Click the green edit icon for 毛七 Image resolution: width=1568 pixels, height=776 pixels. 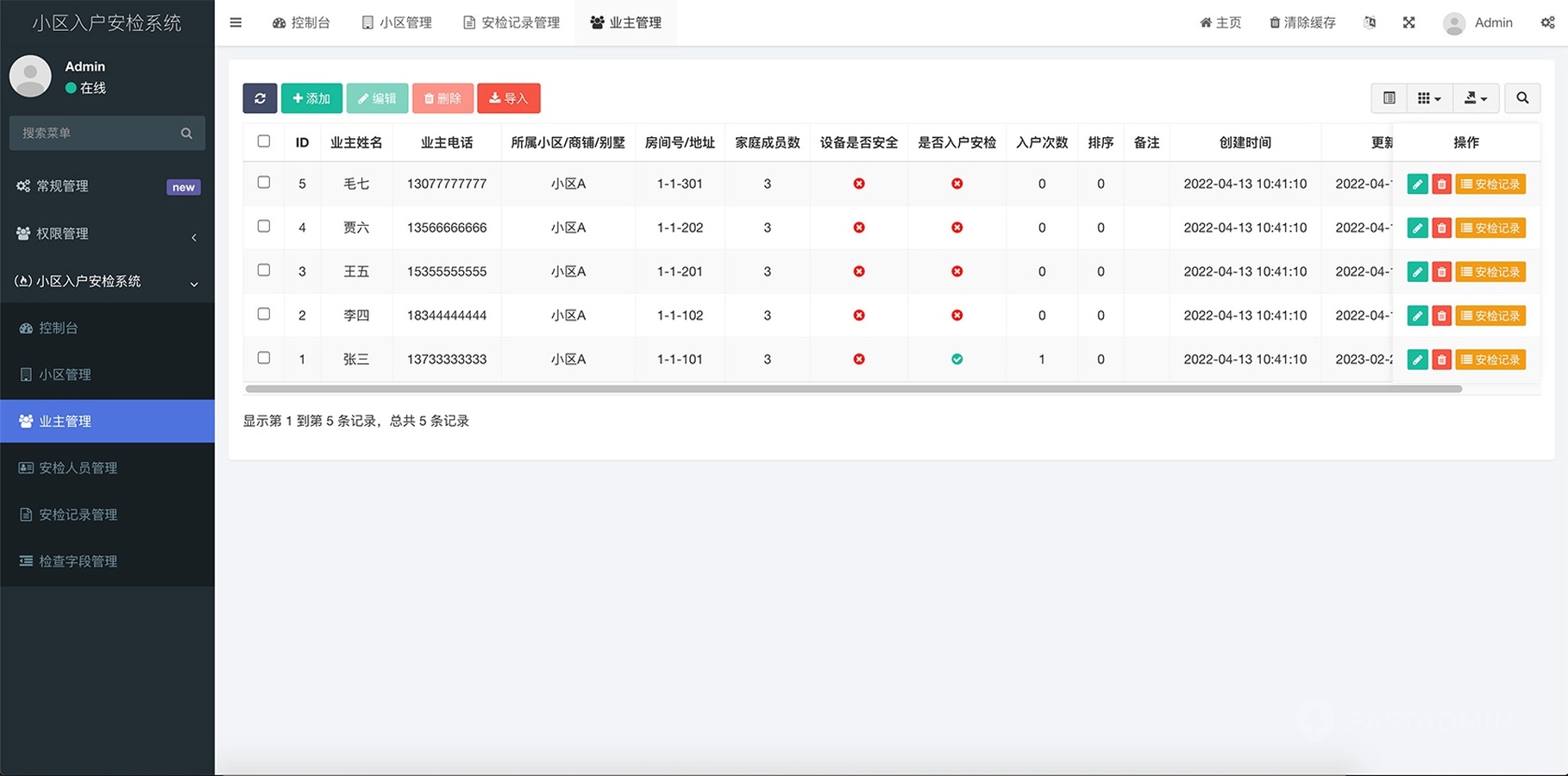tap(1417, 185)
